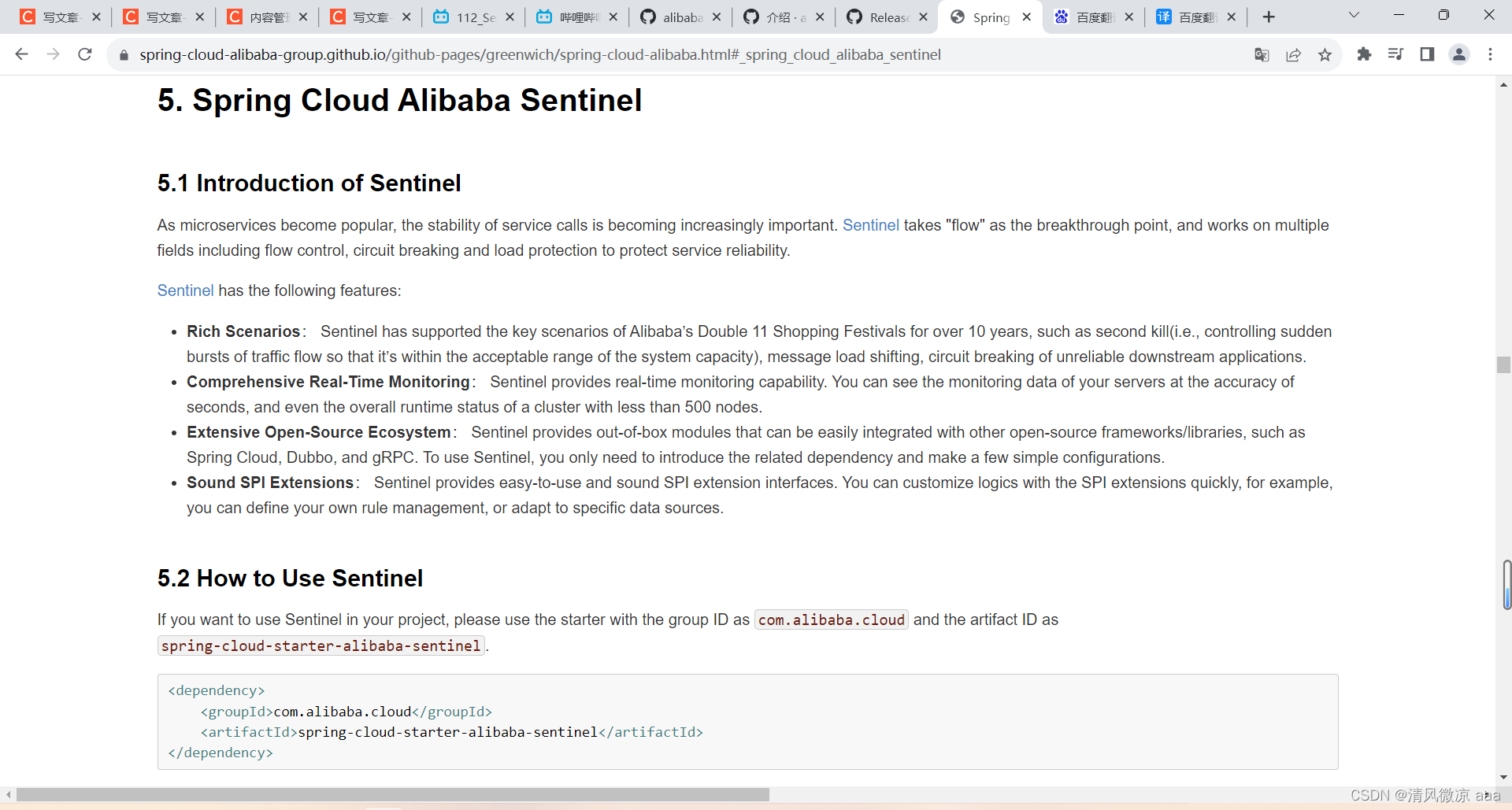Open the Extensions puzzle icon
Image resolution: width=1512 pixels, height=810 pixels.
pyautogui.click(x=1364, y=54)
